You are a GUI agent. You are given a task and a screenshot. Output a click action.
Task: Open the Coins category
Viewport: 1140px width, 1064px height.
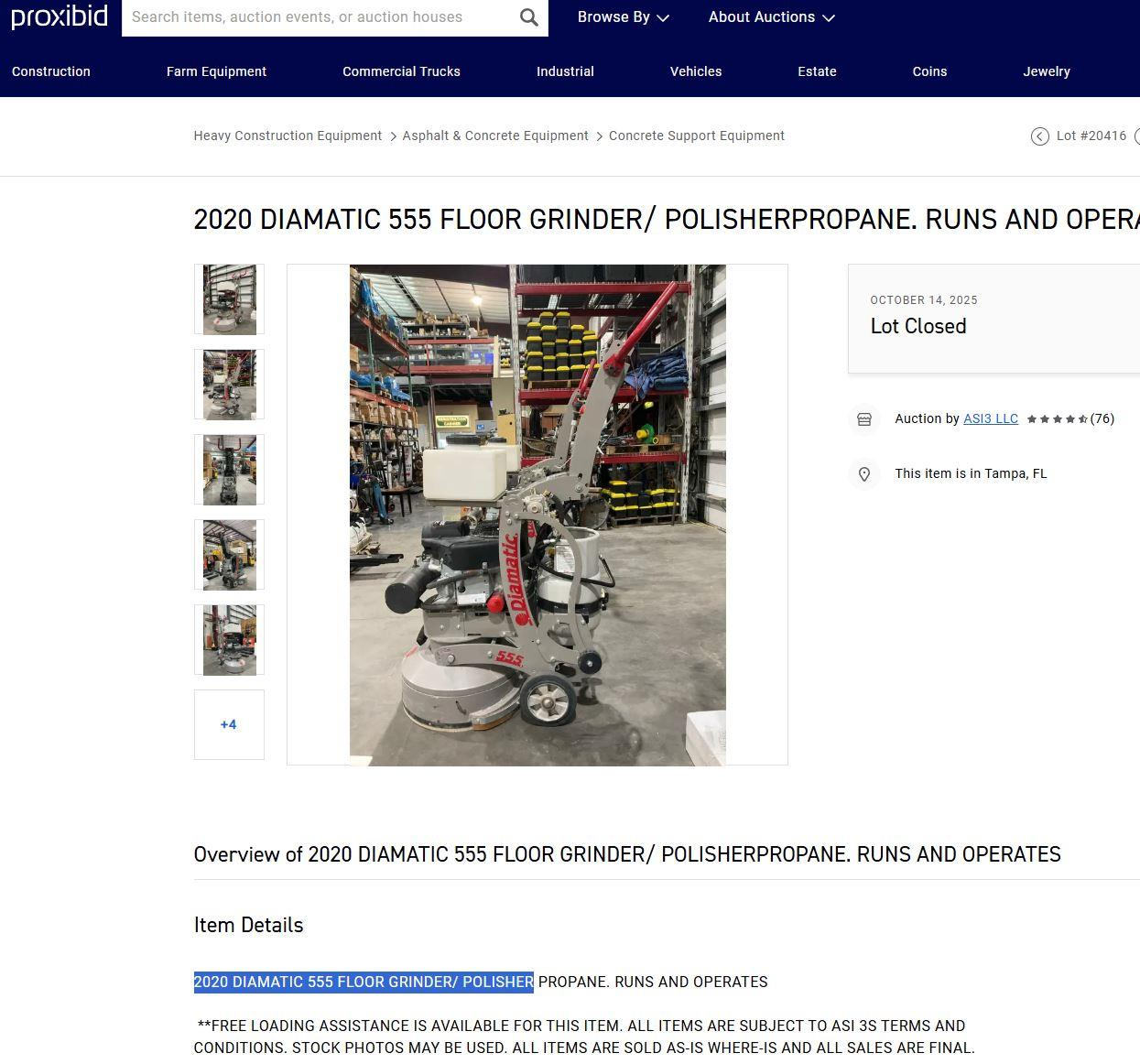(x=929, y=71)
